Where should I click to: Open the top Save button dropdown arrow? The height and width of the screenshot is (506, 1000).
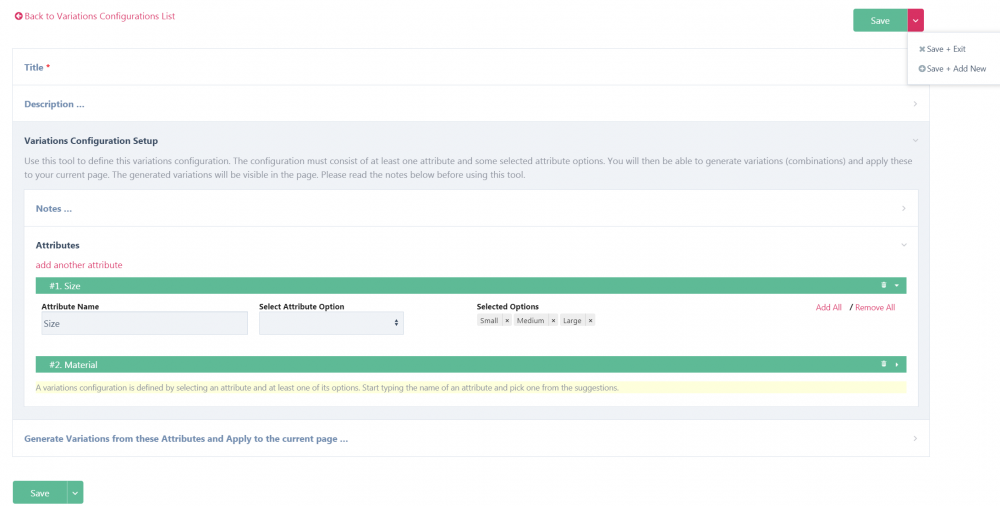pyautogui.click(x=916, y=20)
